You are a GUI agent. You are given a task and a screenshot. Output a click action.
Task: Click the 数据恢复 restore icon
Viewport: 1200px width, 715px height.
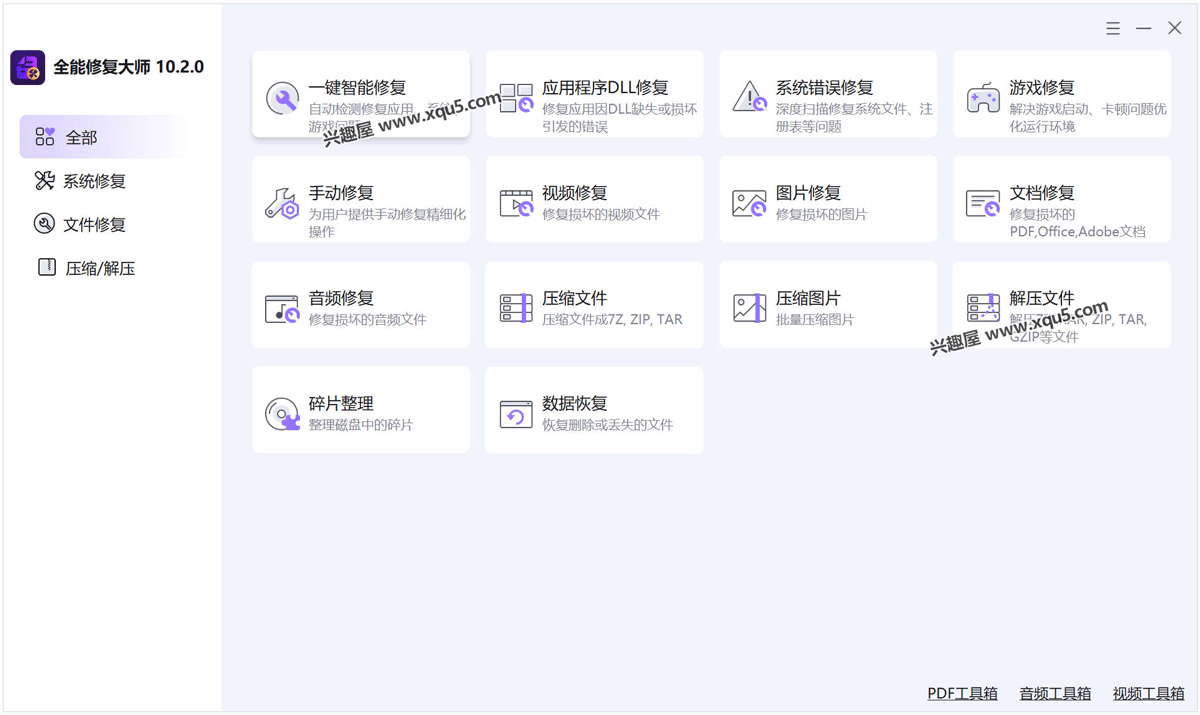point(516,414)
